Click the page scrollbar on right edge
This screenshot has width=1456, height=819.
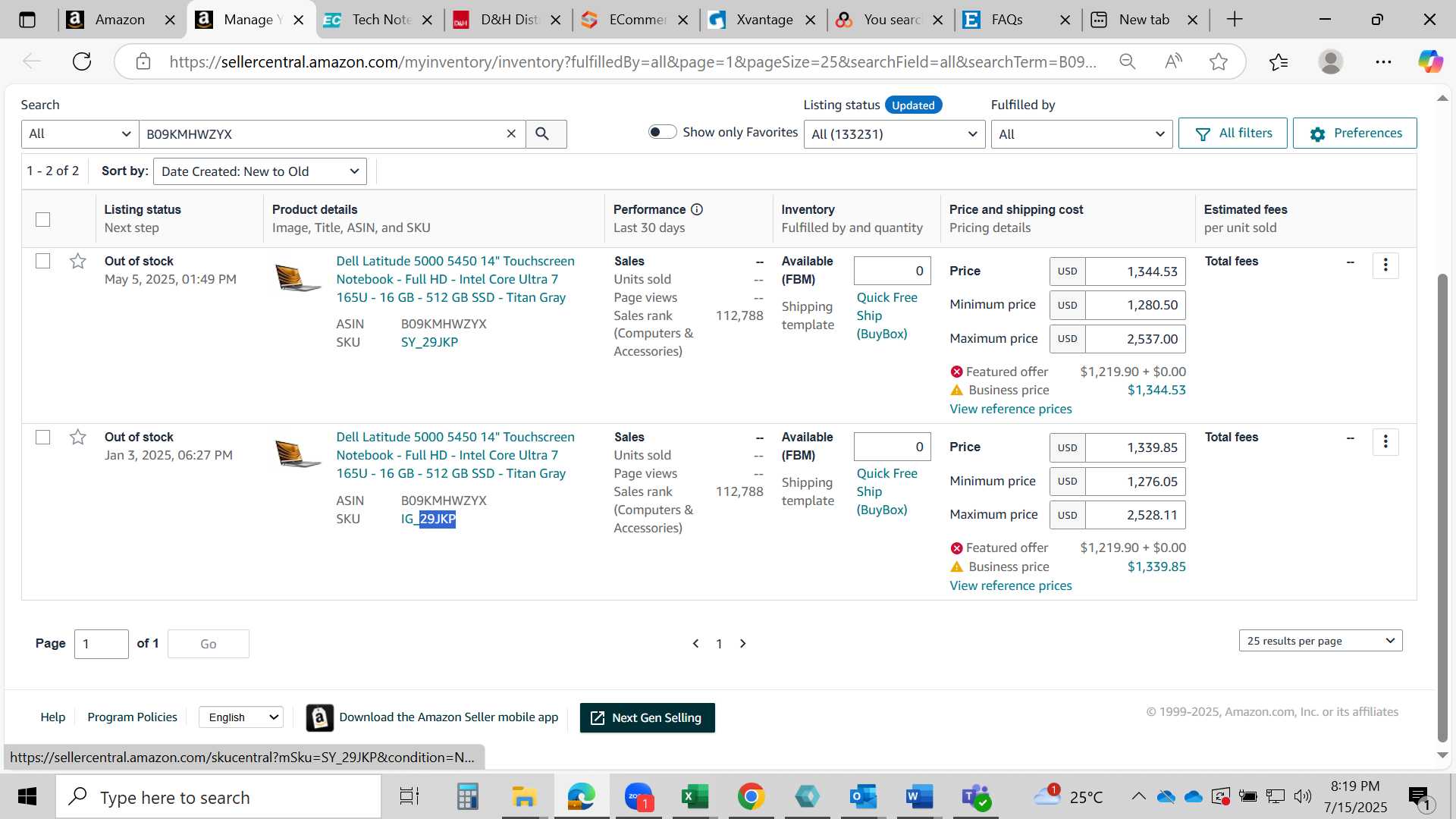pyautogui.click(x=1442, y=508)
